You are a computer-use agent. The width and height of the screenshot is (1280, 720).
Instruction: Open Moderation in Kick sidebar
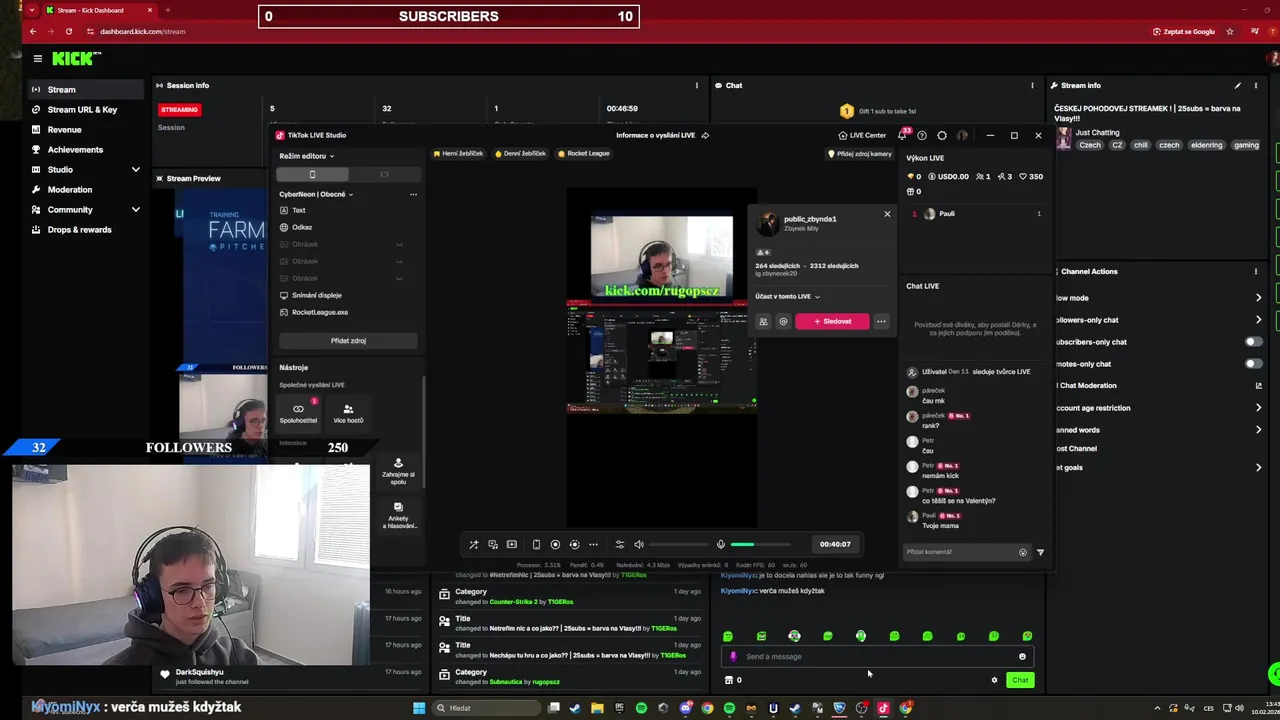tap(70, 190)
